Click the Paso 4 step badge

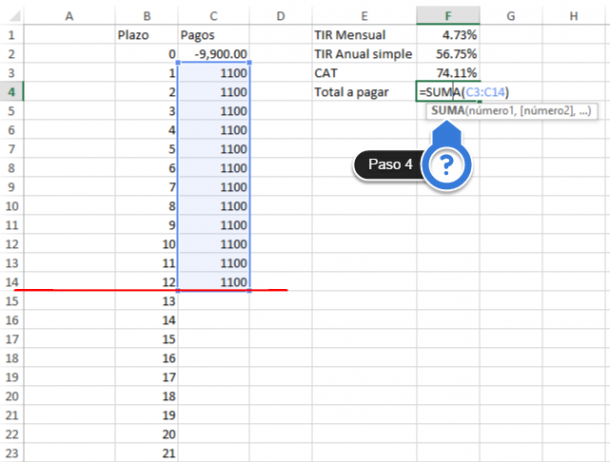(388, 165)
